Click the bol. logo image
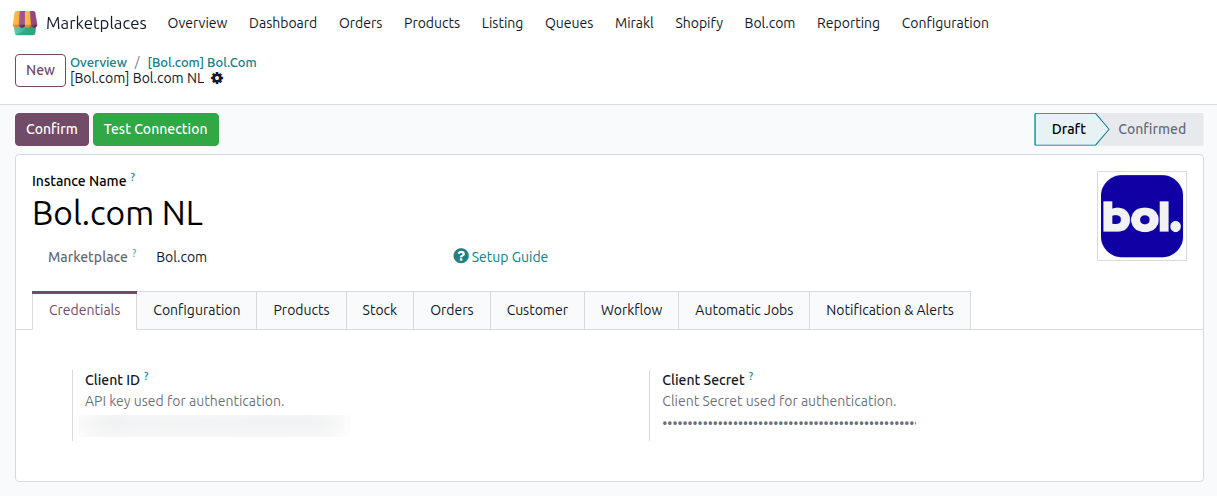1217x496 pixels. [1142, 216]
